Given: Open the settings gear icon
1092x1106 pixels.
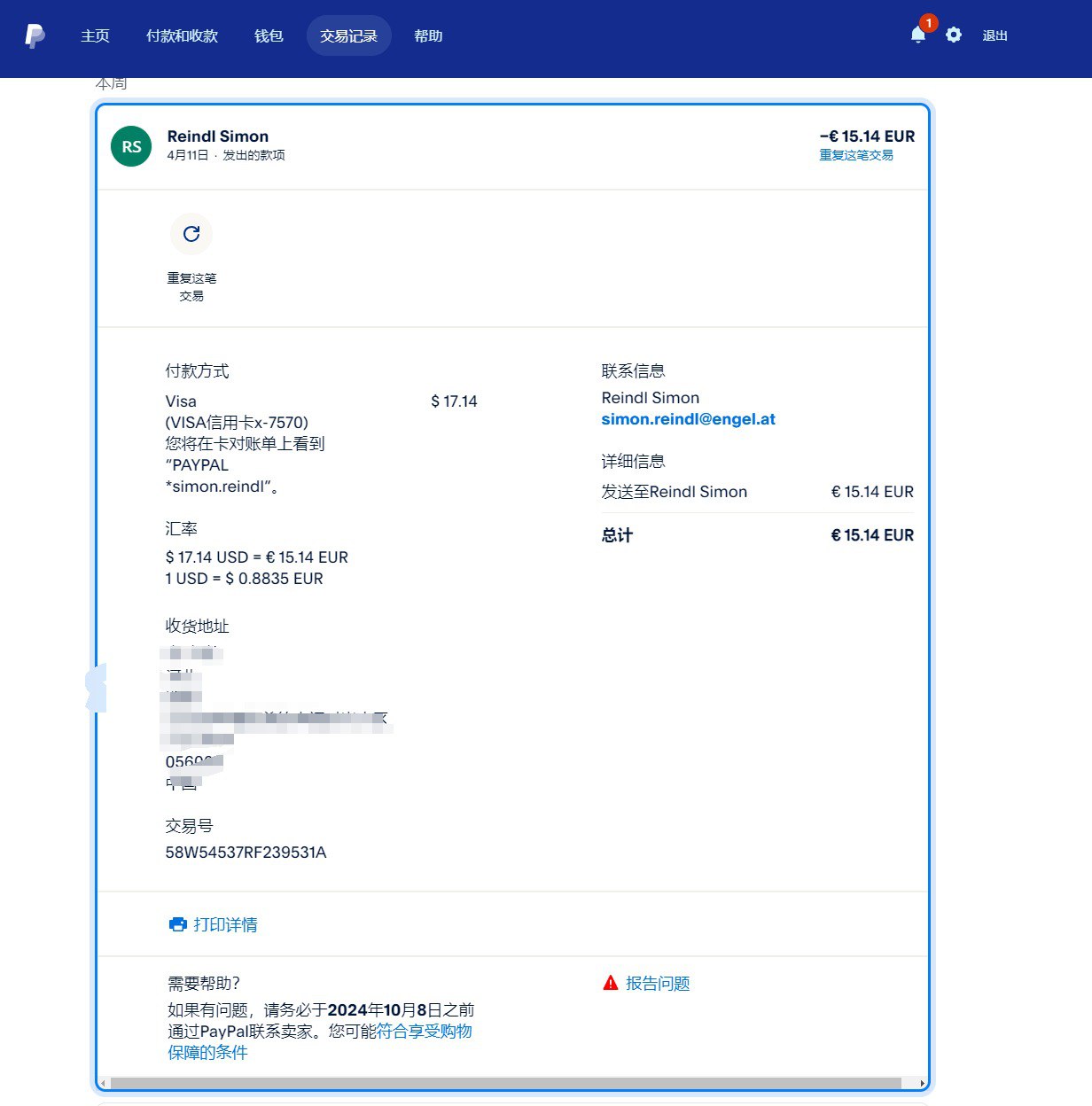Looking at the screenshot, I should (954, 35).
